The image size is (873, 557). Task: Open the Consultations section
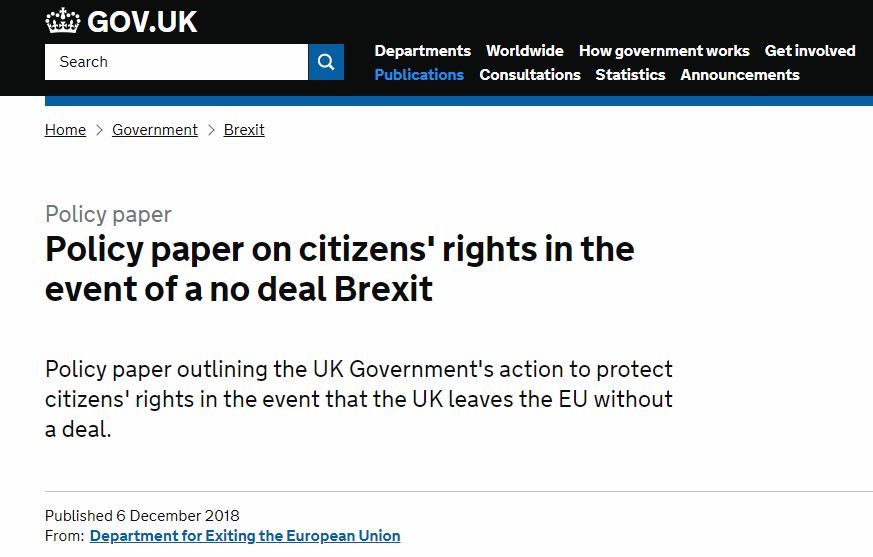pos(530,75)
